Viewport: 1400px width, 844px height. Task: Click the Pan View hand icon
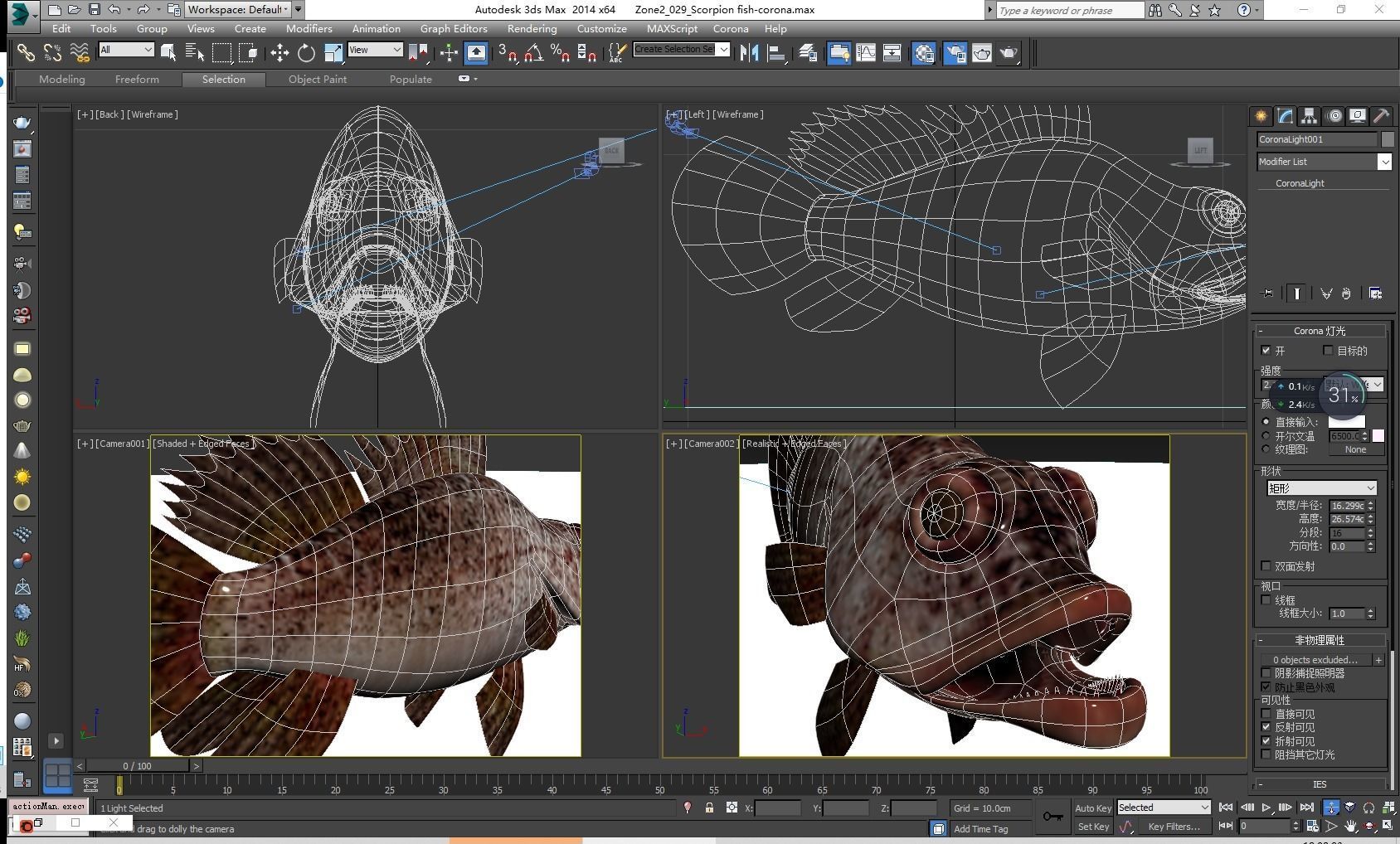1351,826
